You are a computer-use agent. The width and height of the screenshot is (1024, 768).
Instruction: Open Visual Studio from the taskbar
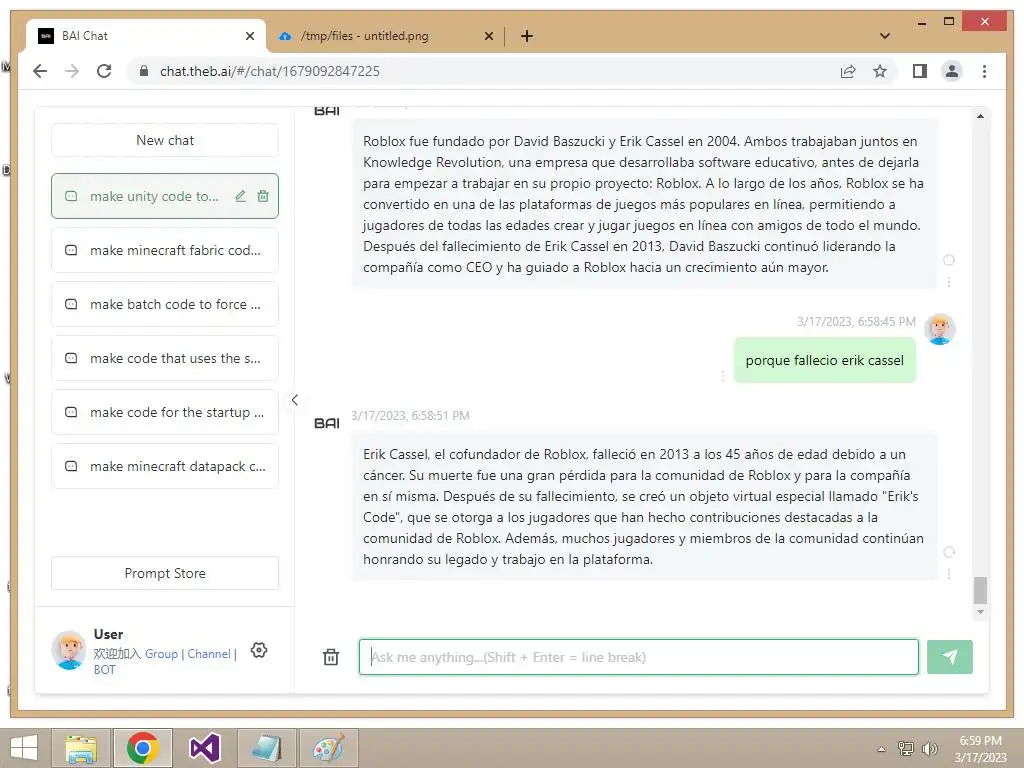click(x=205, y=748)
